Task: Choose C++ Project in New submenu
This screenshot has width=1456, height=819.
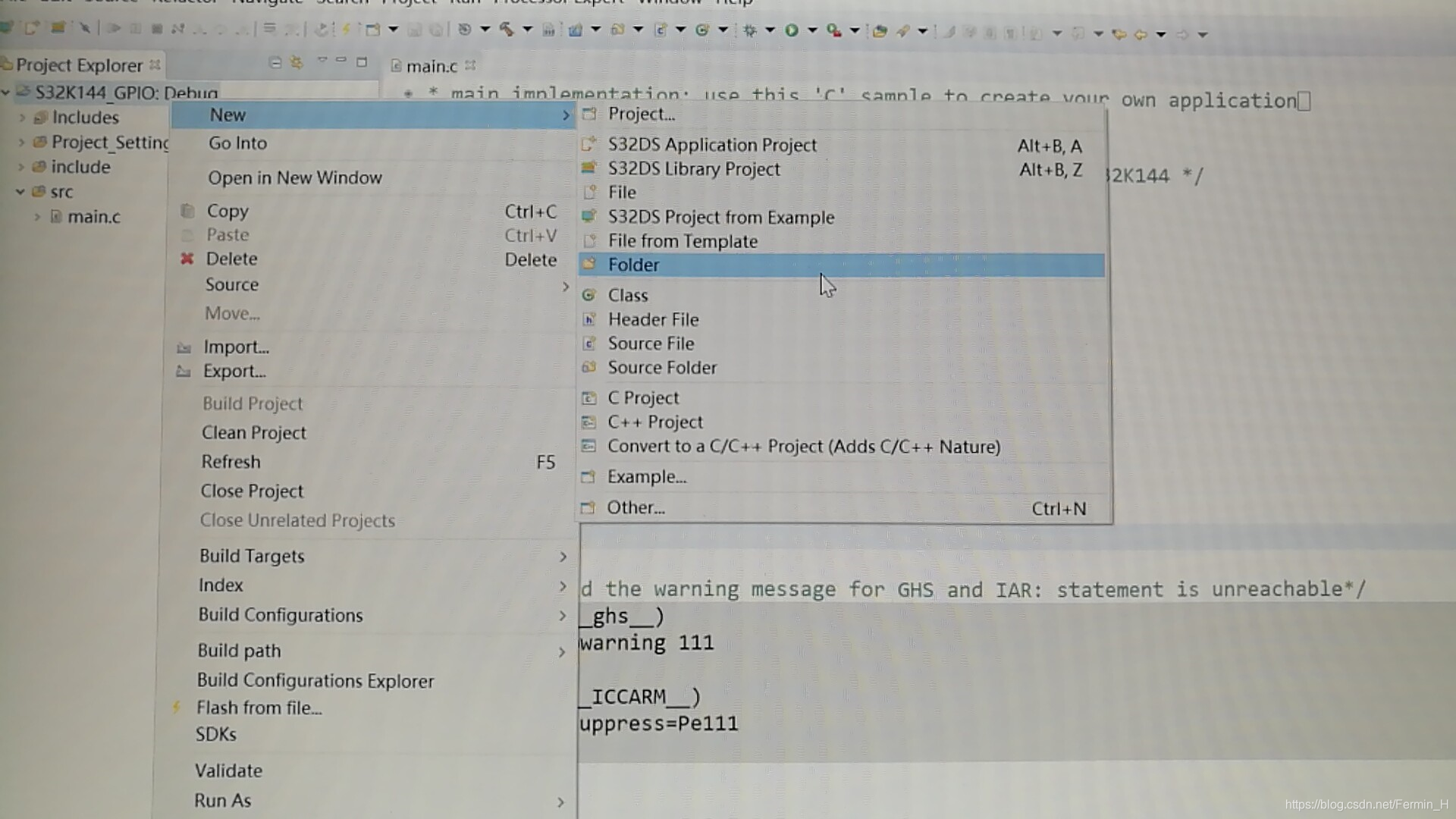Action: (x=841, y=422)
